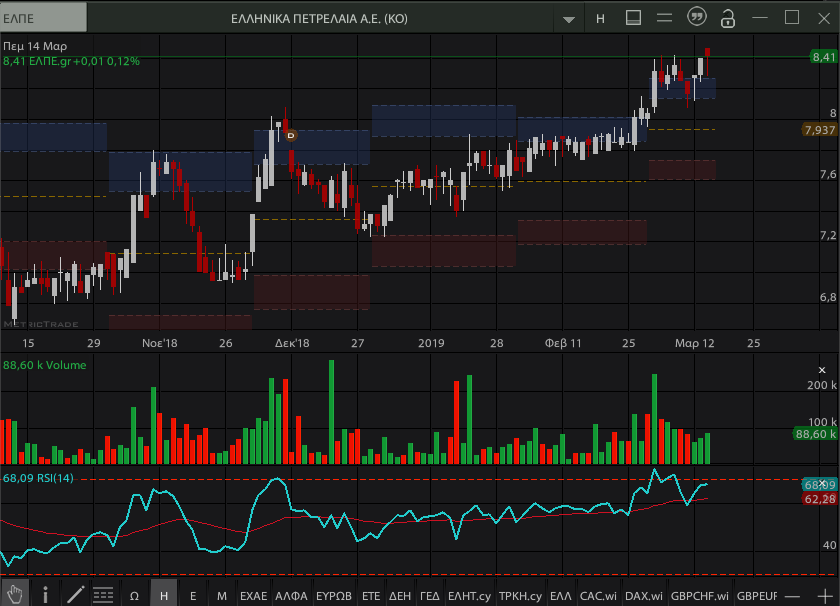Screen dimensions: 840x606
Task: Open the ΓΕΔ symbol tab
Action: pyautogui.click(x=430, y=596)
